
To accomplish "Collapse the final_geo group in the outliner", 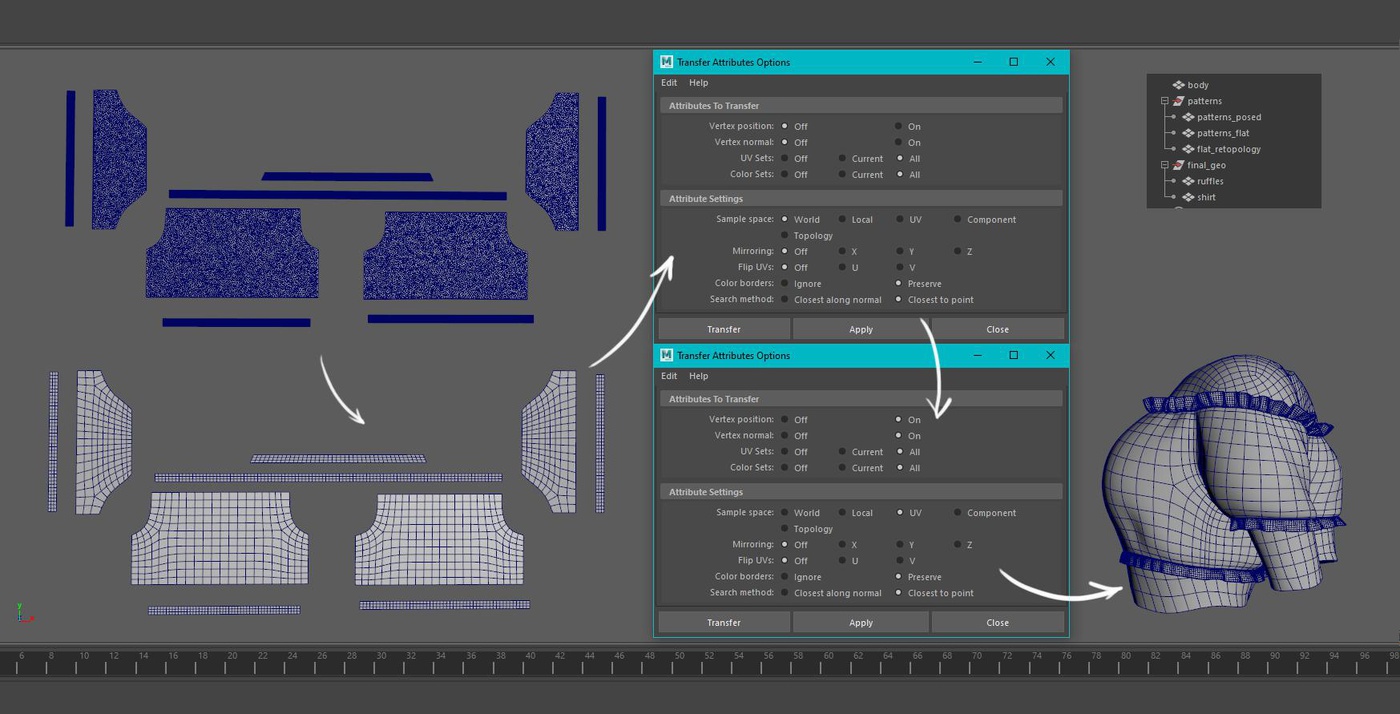I will 1164,165.
